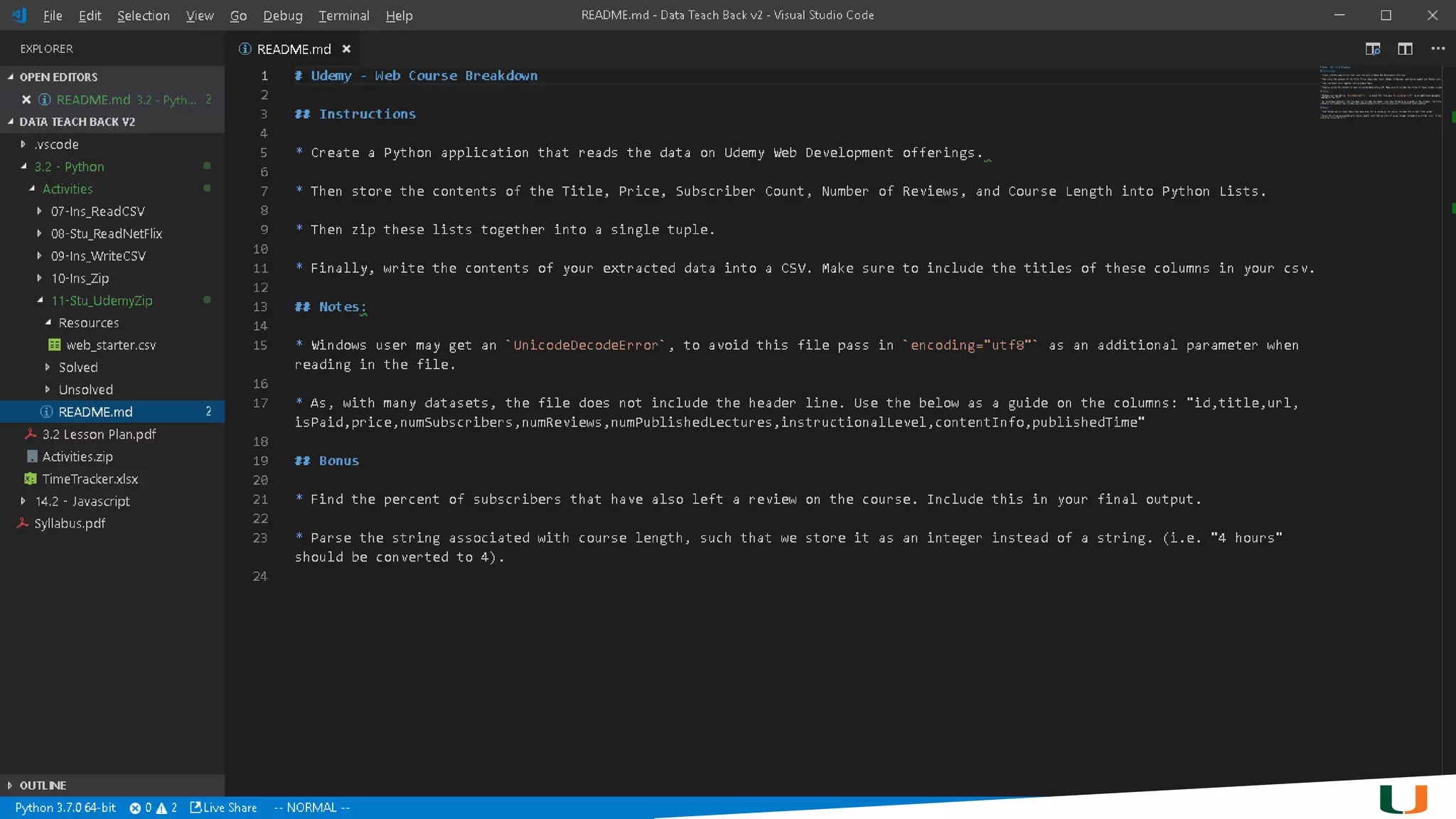Open the Terminal menu

(x=343, y=16)
